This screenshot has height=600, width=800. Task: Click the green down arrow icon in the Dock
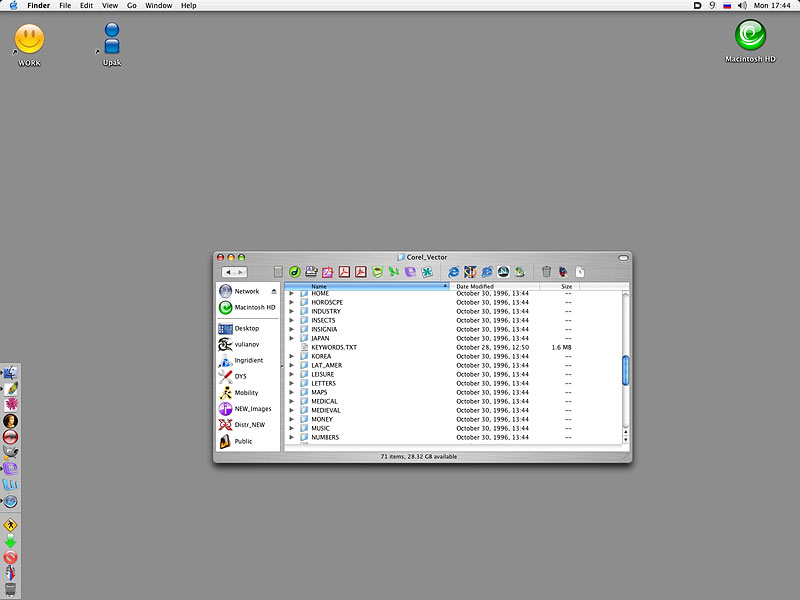[x=11, y=541]
